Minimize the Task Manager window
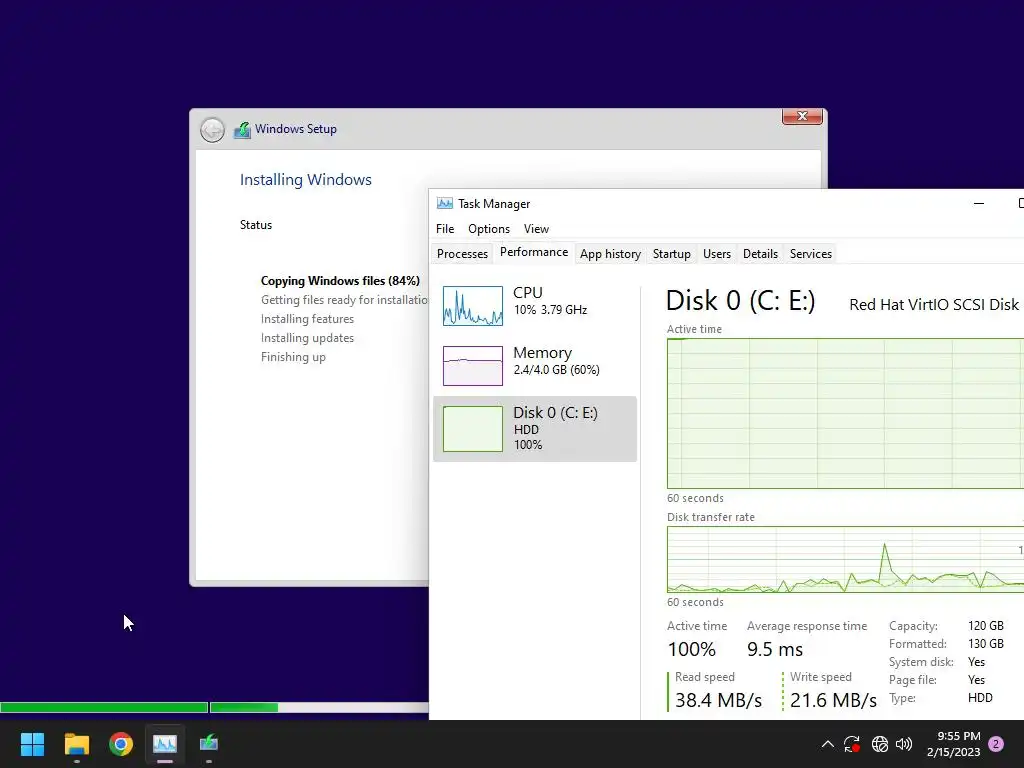 click(x=978, y=204)
